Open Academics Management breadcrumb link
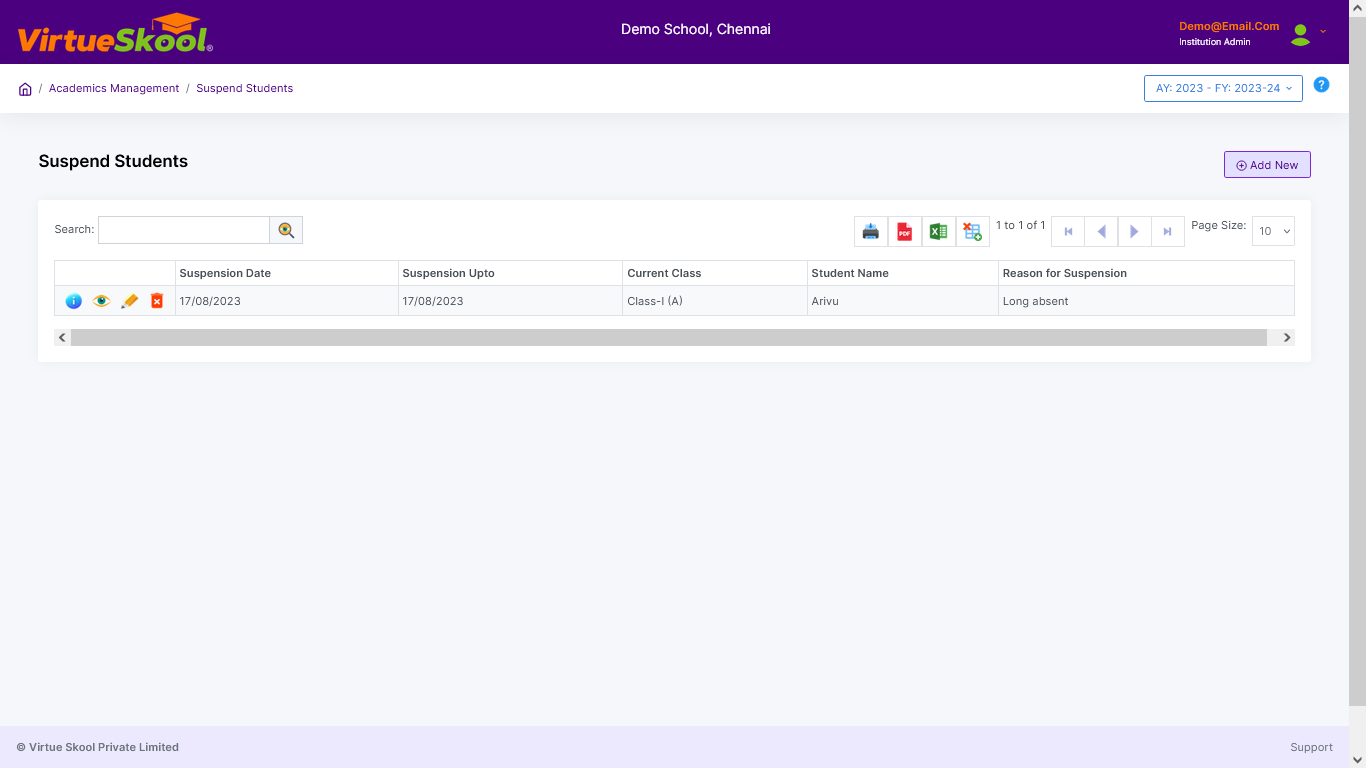1366x768 pixels. [x=114, y=88]
